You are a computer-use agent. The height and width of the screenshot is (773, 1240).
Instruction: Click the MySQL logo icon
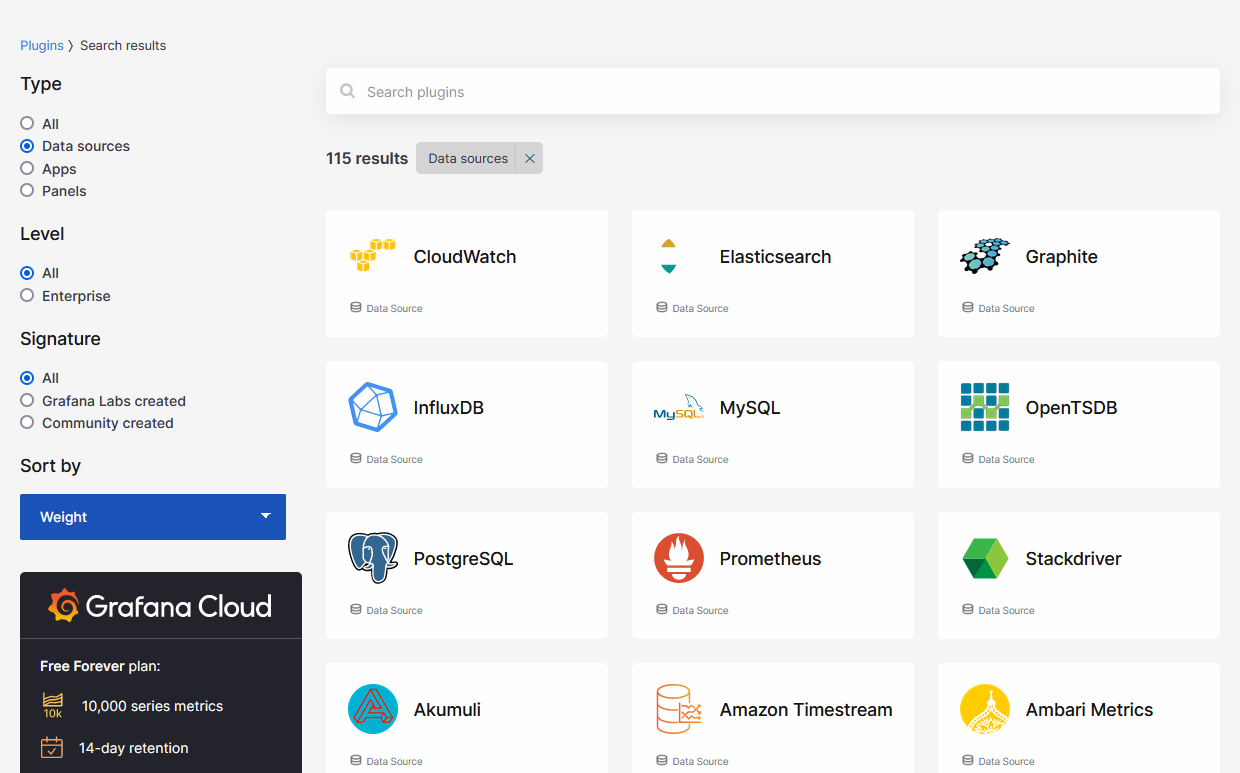coord(678,407)
